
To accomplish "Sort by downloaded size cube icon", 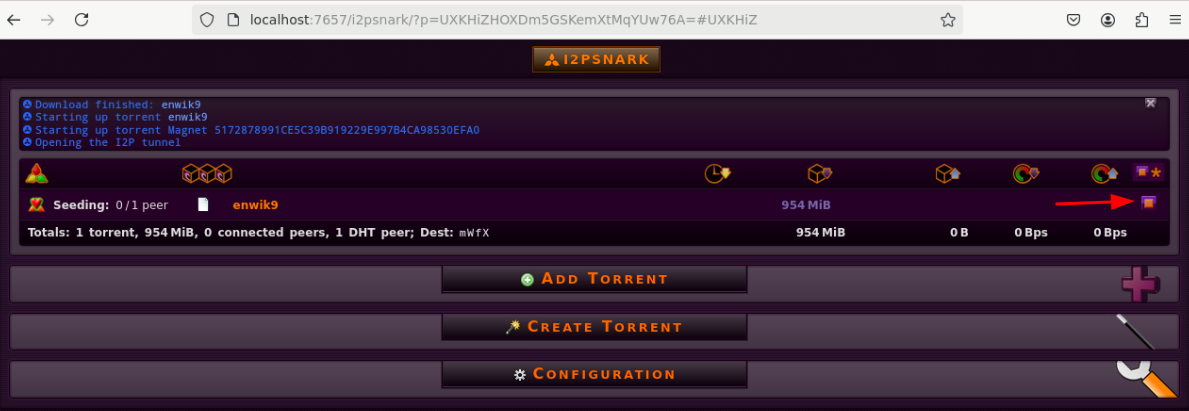I will click(x=820, y=174).
